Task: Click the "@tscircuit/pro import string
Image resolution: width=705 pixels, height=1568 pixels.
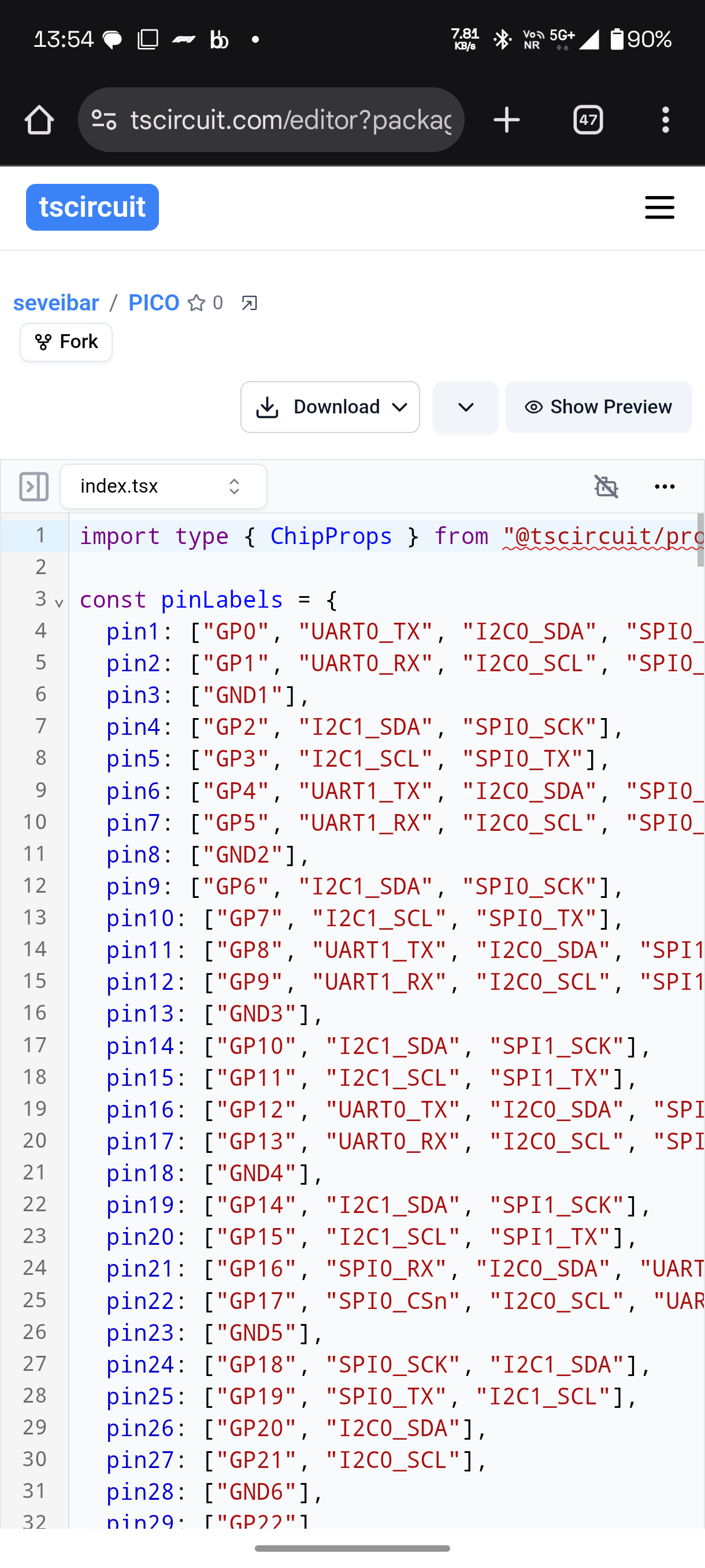Action: coord(603,537)
